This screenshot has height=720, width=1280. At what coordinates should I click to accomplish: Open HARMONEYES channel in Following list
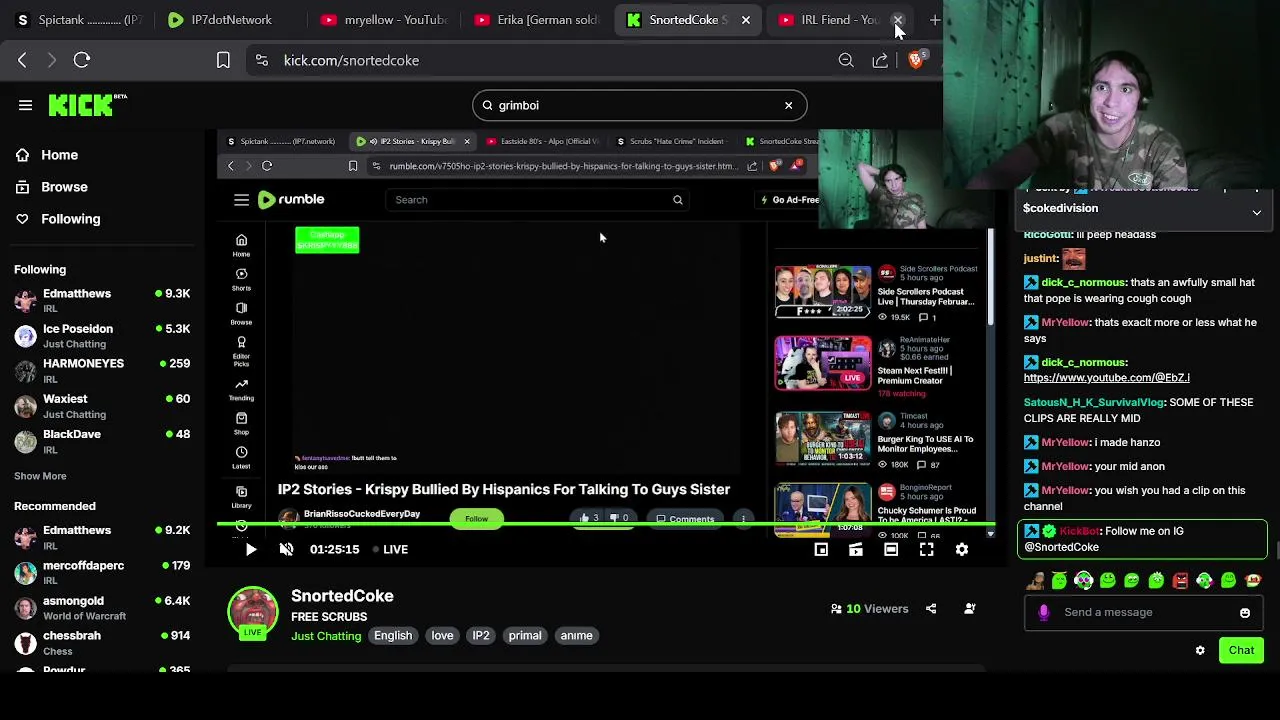pos(102,371)
